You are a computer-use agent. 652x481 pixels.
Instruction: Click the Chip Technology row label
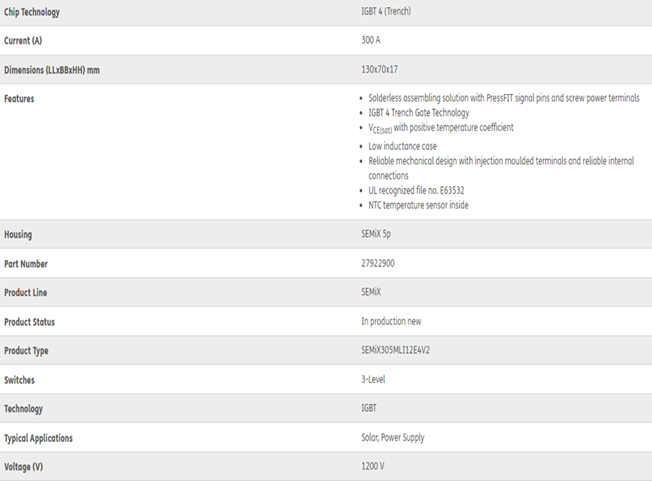point(32,12)
